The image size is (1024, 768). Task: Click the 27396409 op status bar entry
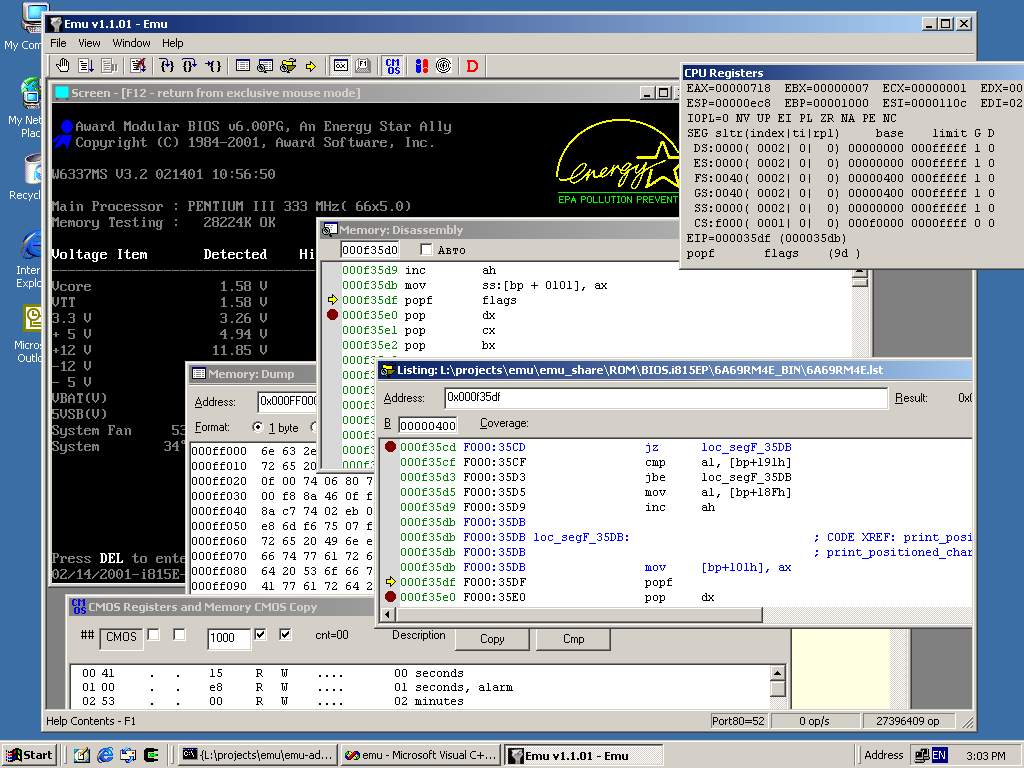[x=908, y=721]
